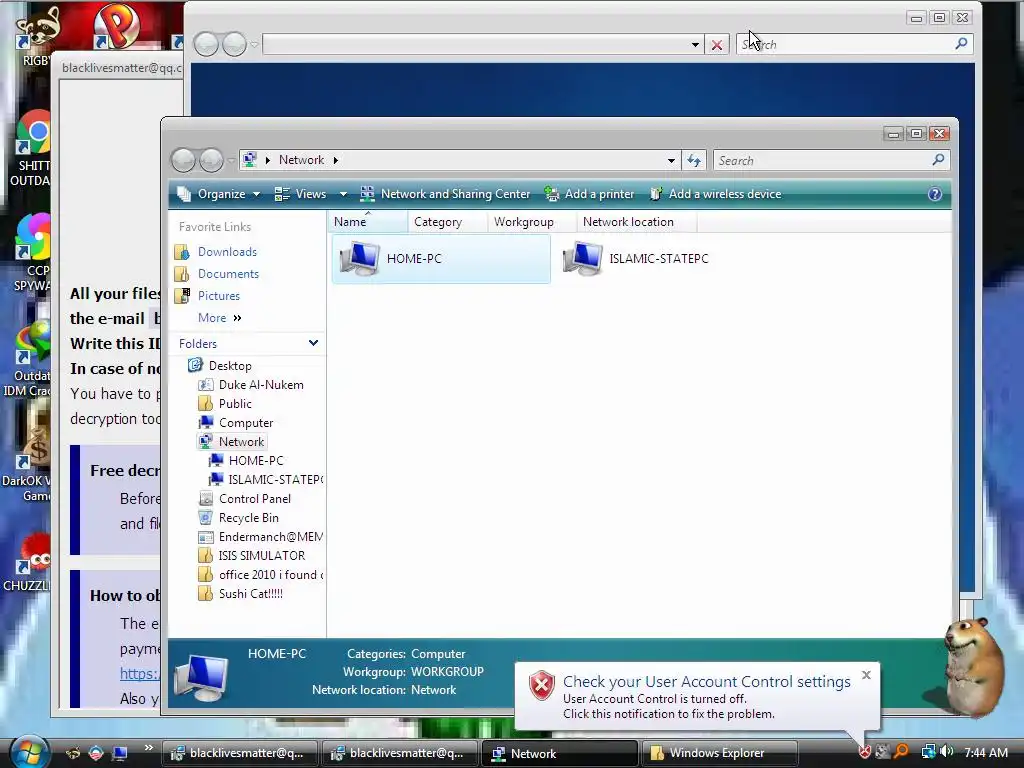
Task: Click the red shield icon in notification
Action: pyautogui.click(x=541, y=685)
